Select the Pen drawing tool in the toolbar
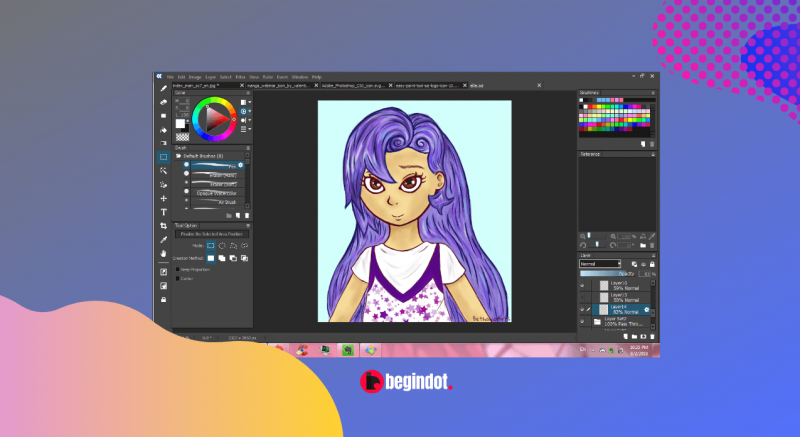 163,89
